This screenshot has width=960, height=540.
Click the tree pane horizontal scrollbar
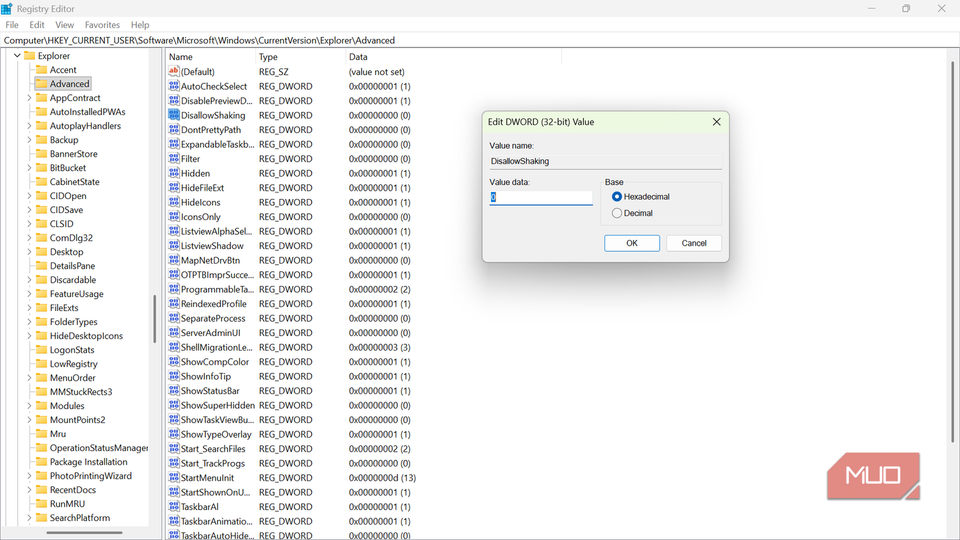point(84,533)
